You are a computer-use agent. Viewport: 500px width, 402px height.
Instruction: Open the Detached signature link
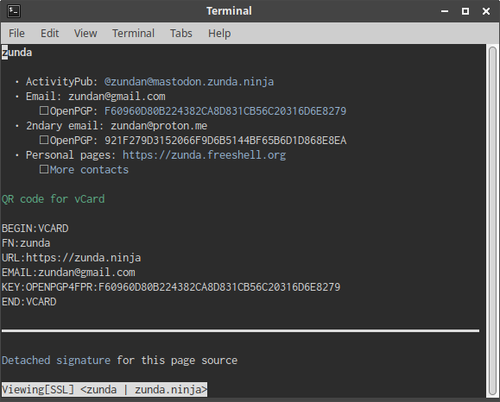point(56,360)
